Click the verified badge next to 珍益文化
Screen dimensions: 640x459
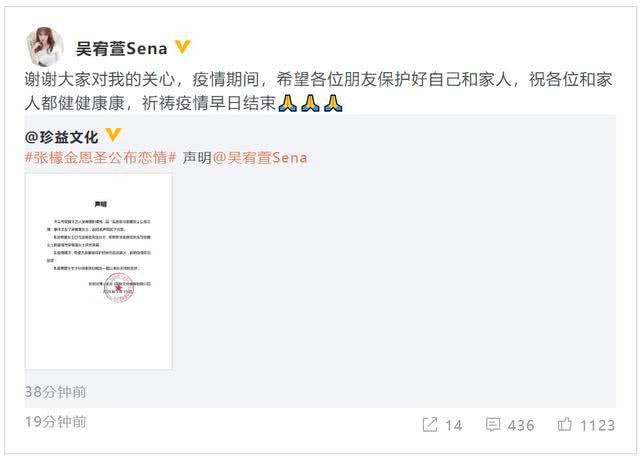point(113,135)
